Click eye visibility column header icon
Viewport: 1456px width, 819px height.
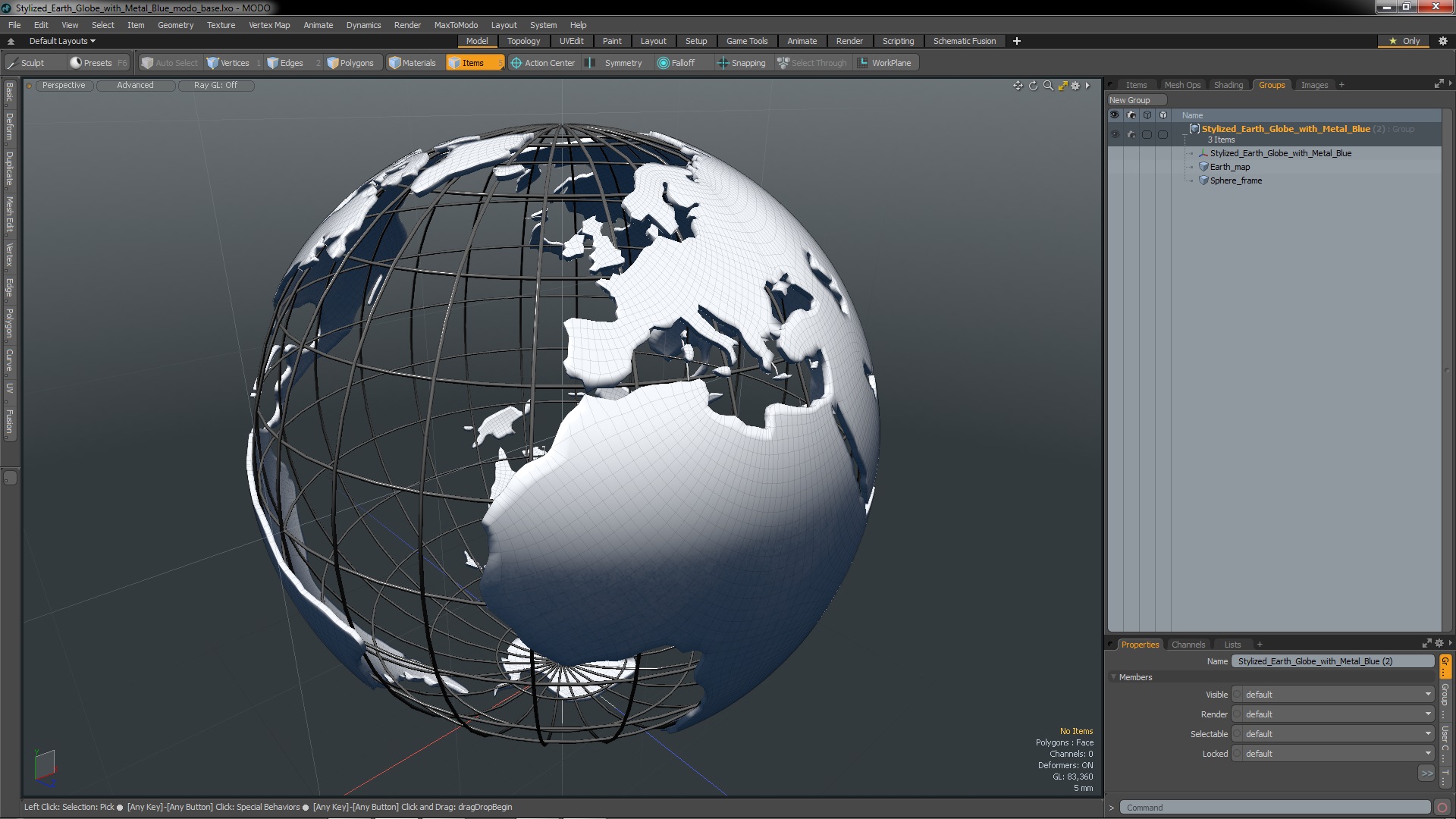coord(1114,115)
